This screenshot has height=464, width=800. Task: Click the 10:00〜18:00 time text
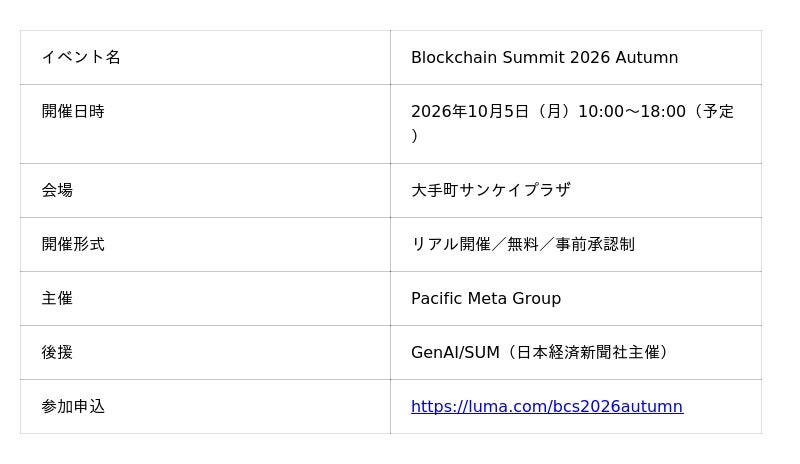632,111
